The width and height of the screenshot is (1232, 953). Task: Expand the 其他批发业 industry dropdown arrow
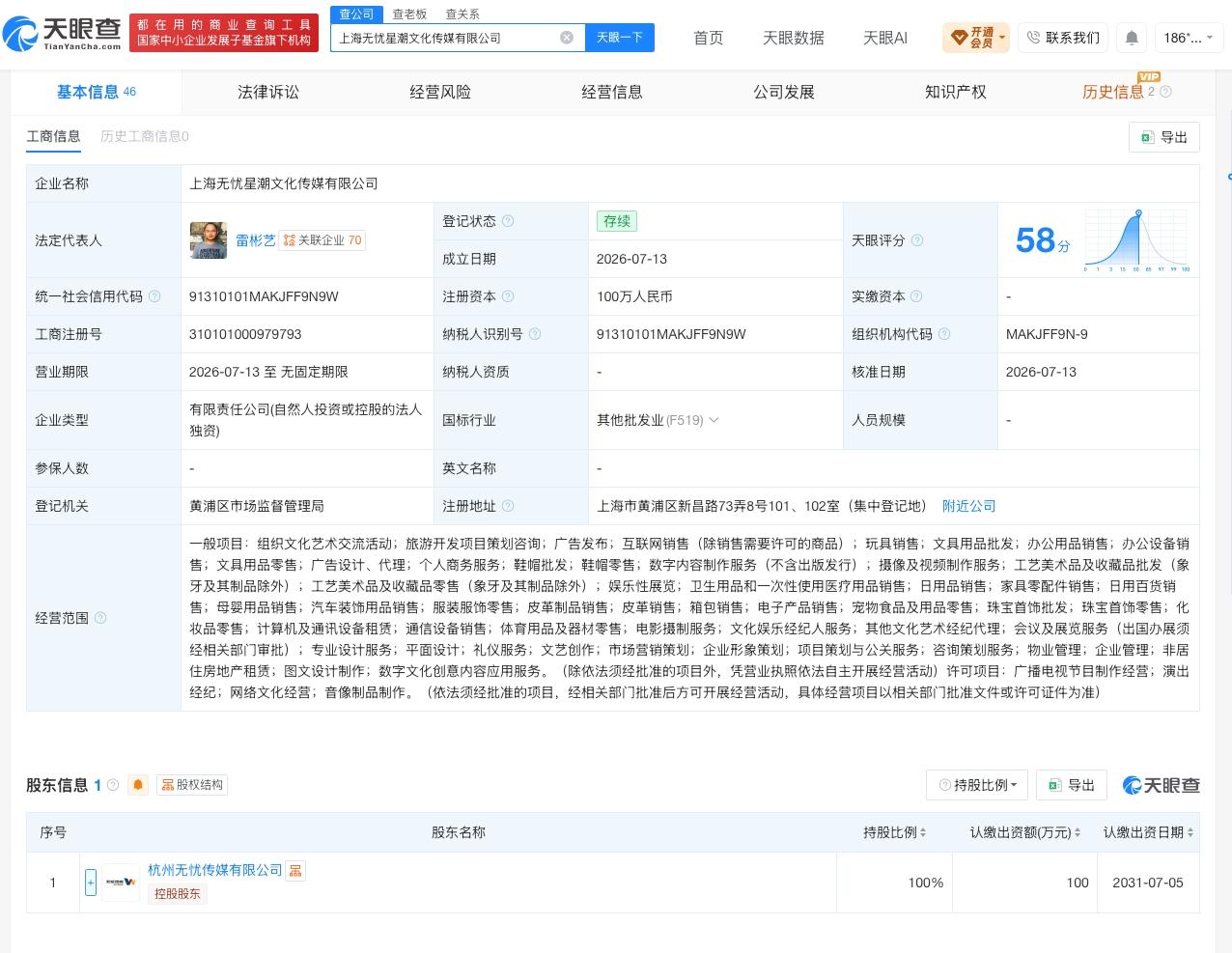pos(714,420)
